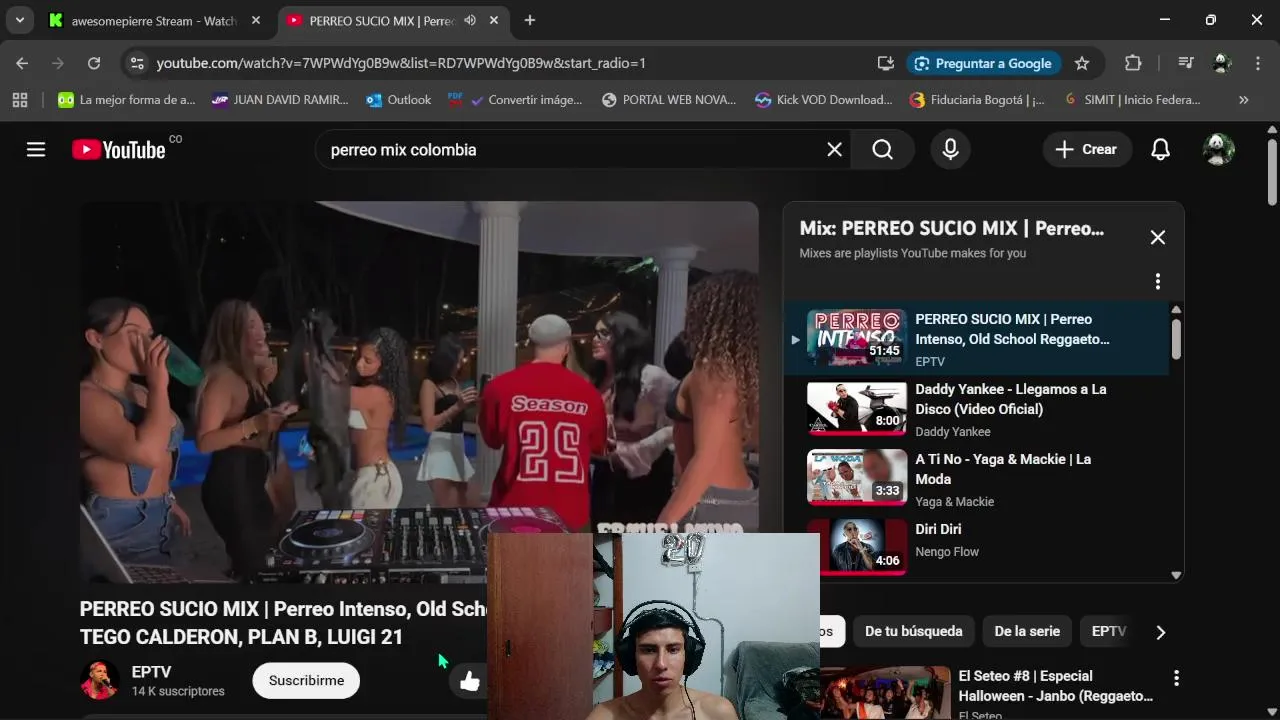
Task: Open the bookmarks bar apps grid
Action: pos(20,100)
